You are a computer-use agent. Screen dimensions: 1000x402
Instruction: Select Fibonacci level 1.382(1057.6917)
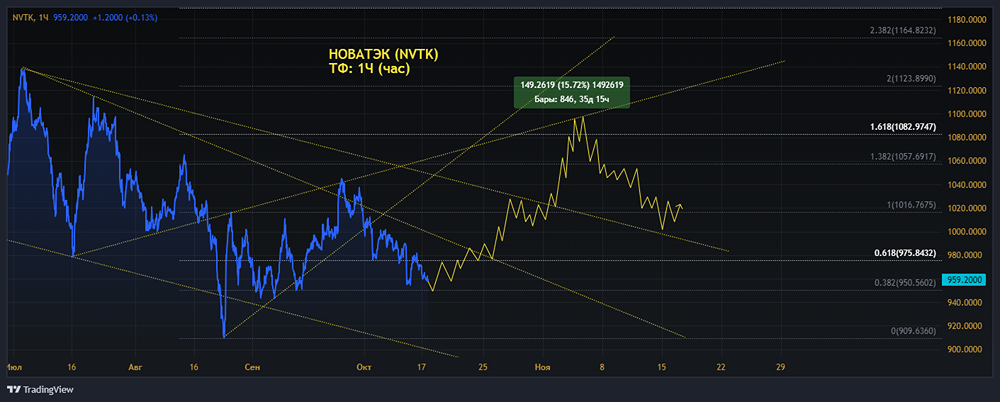(x=902, y=156)
